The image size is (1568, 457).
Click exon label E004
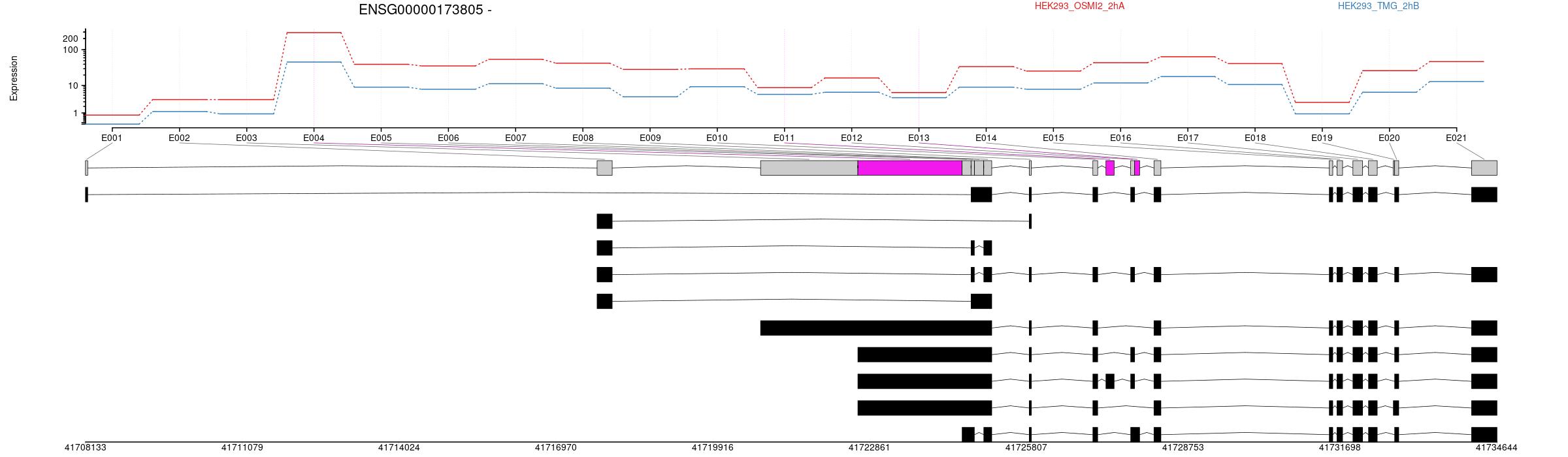(314, 138)
